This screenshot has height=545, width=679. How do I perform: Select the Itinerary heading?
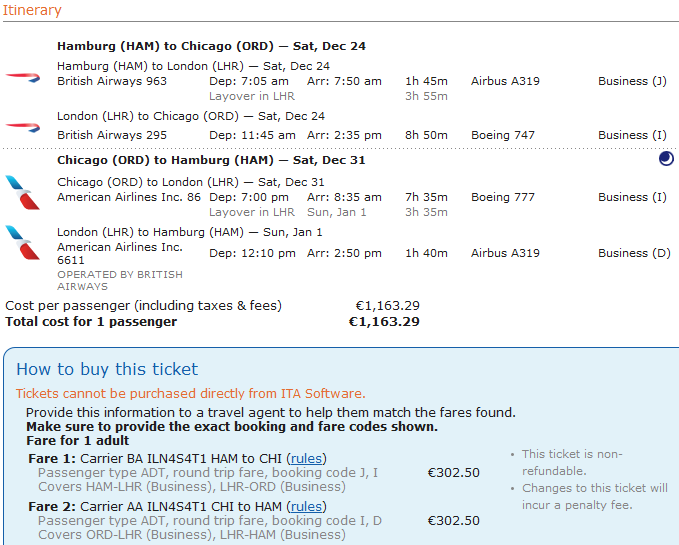point(31,11)
